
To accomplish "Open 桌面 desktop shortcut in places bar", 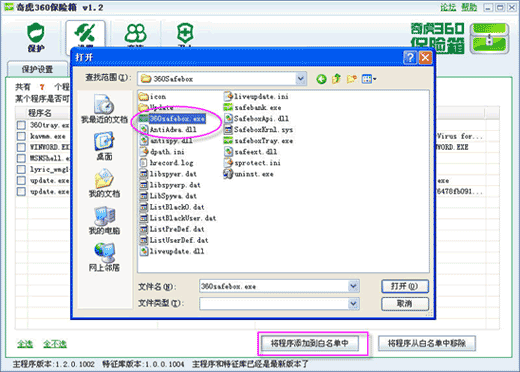I will point(104,146).
